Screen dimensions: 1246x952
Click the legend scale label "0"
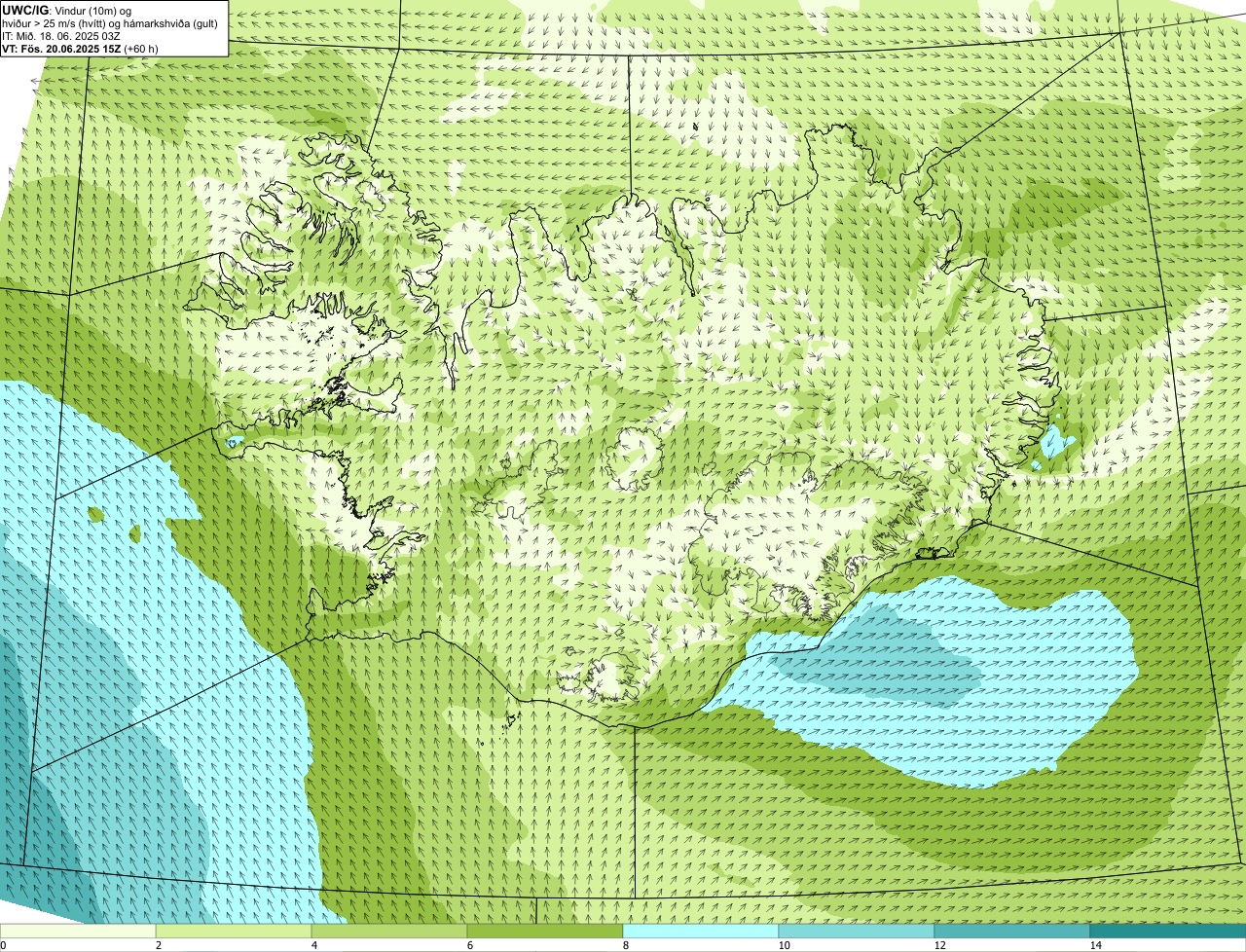3,945
